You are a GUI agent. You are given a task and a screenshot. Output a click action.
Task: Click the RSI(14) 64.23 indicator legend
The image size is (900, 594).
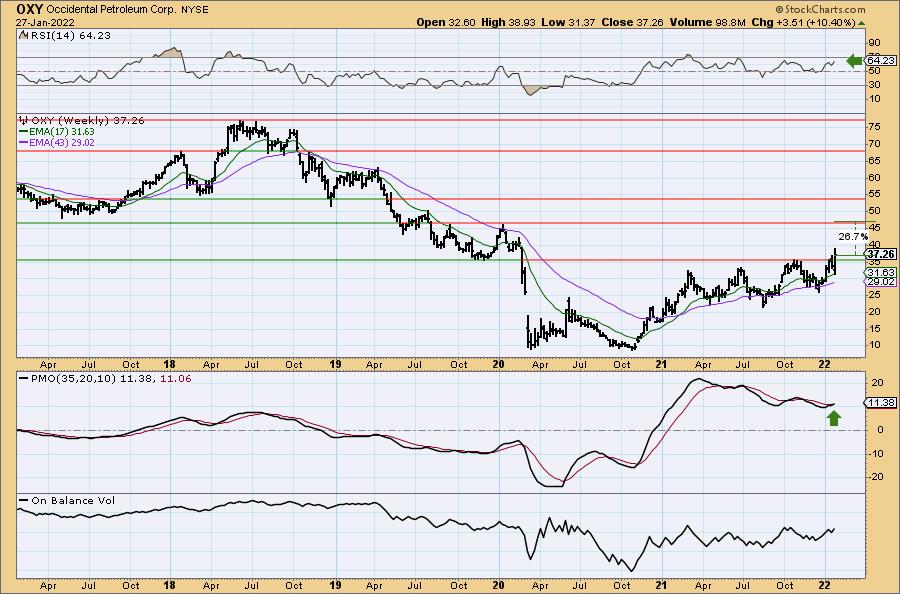point(70,35)
